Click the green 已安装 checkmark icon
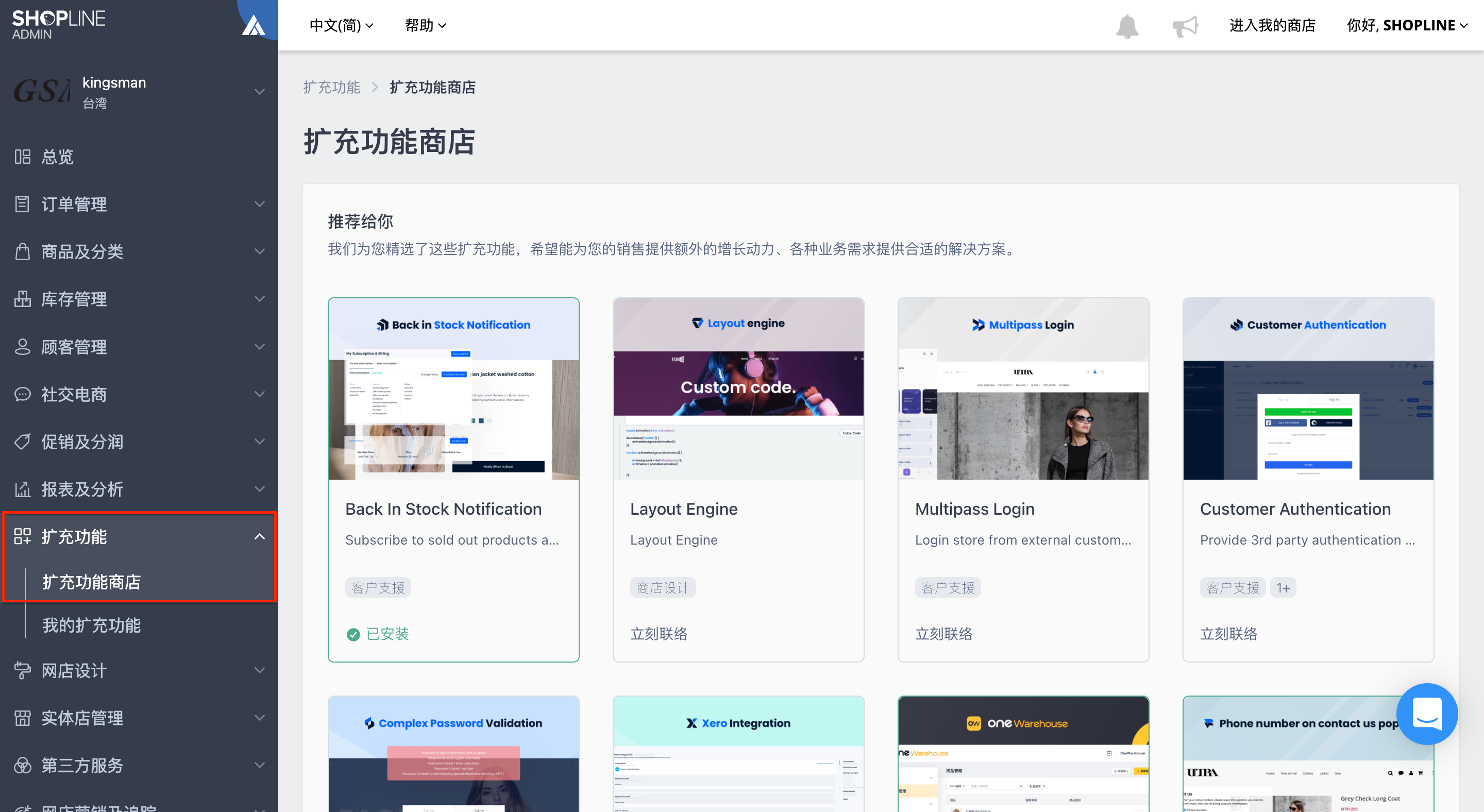The height and width of the screenshot is (812, 1484). (353, 634)
